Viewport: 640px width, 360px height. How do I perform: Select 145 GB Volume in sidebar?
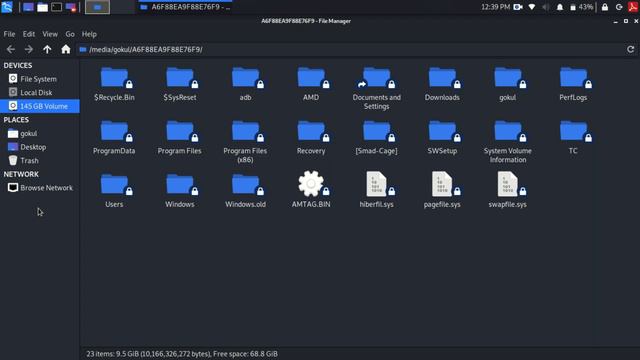pos(40,106)
